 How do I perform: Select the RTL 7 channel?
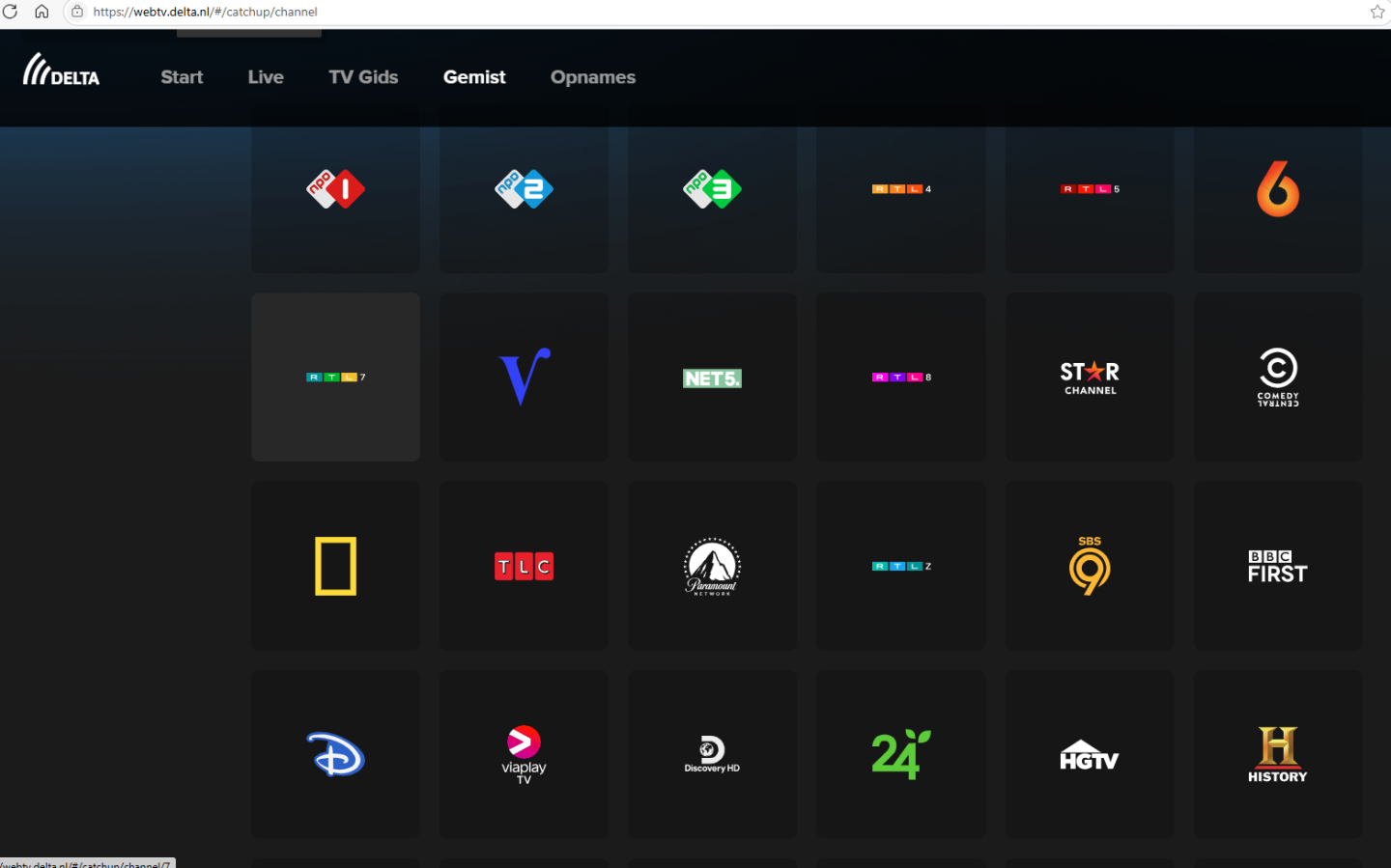pos(335,378)
